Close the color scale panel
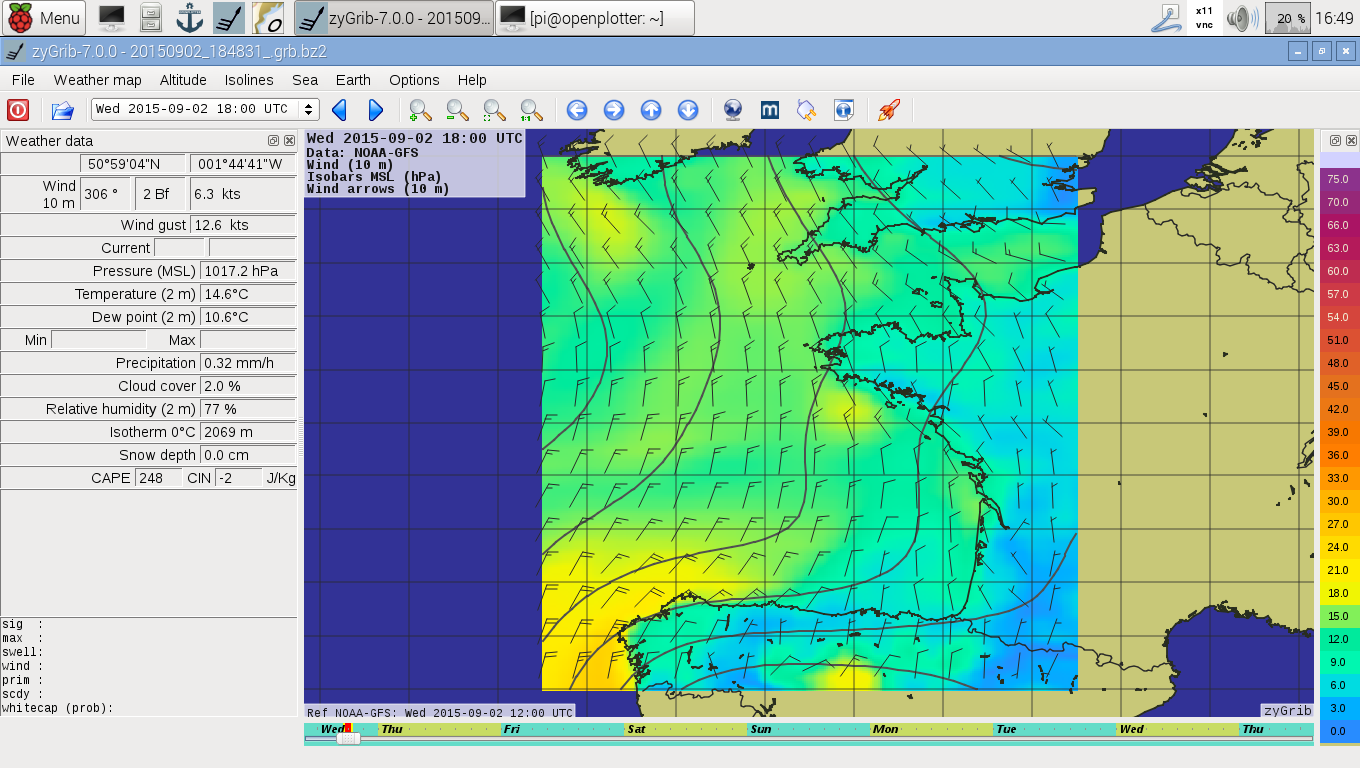 [1352, 141]
